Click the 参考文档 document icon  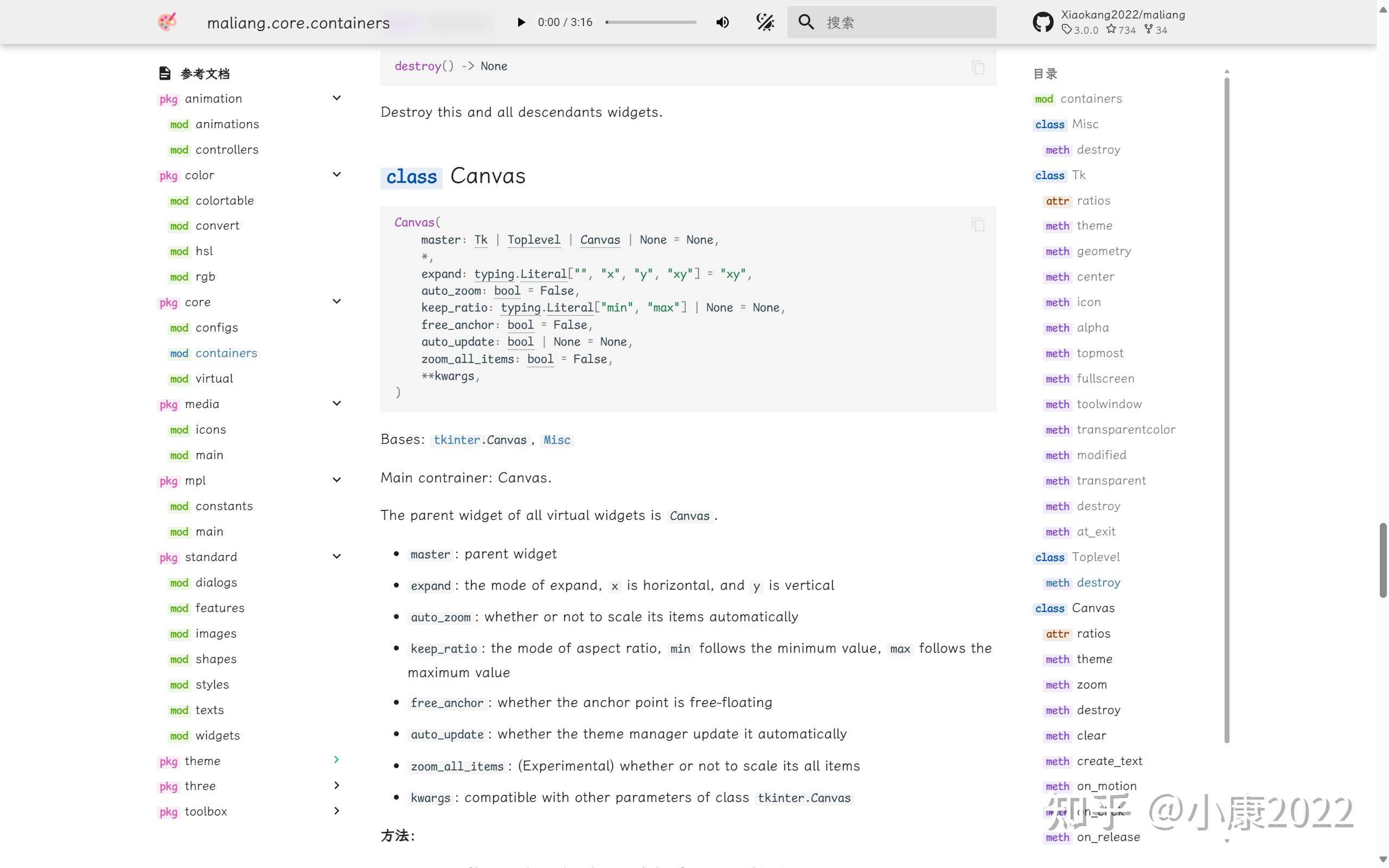tap(165, 73)
